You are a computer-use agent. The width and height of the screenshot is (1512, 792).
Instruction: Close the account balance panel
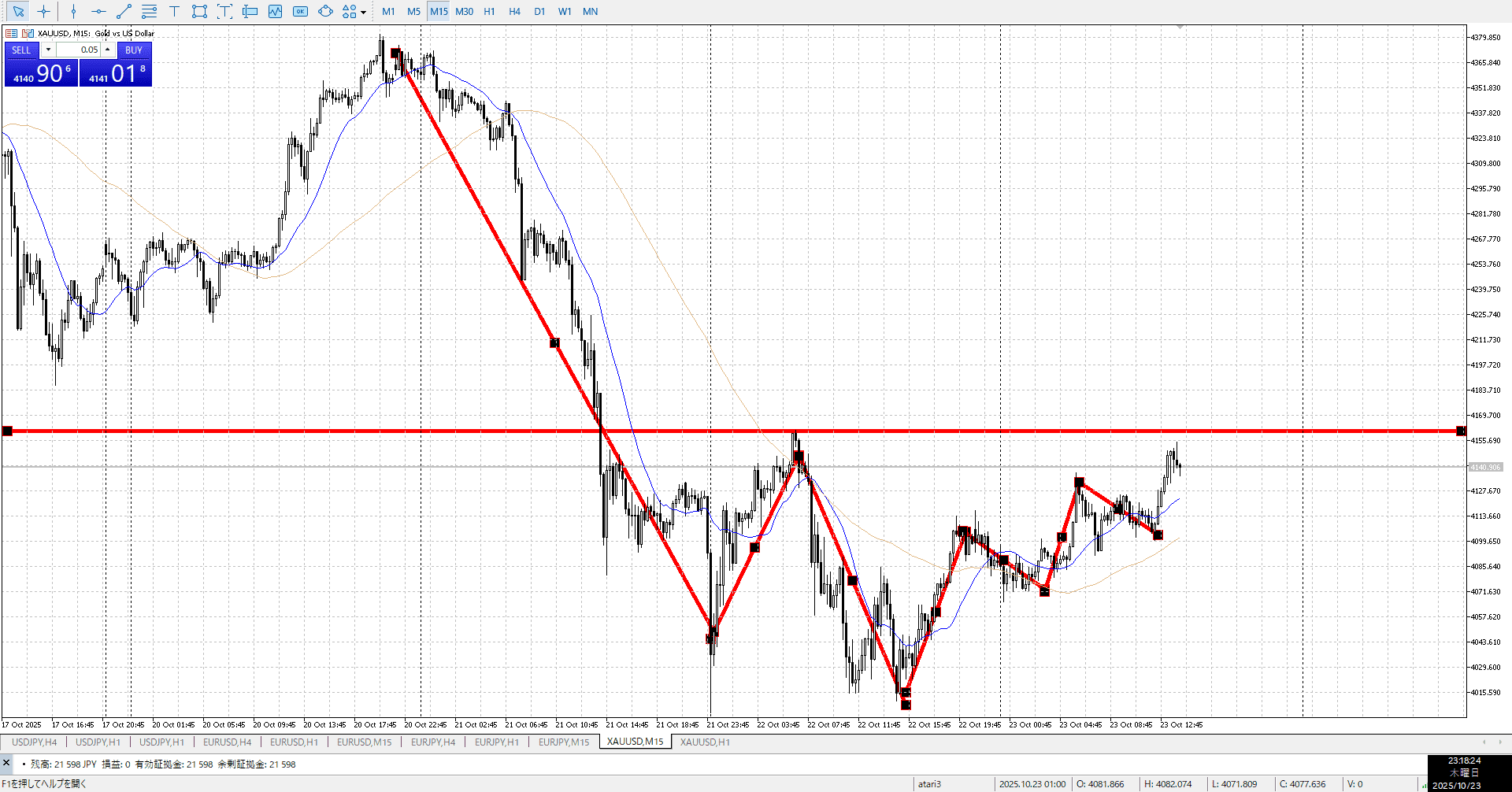(6, 763)
